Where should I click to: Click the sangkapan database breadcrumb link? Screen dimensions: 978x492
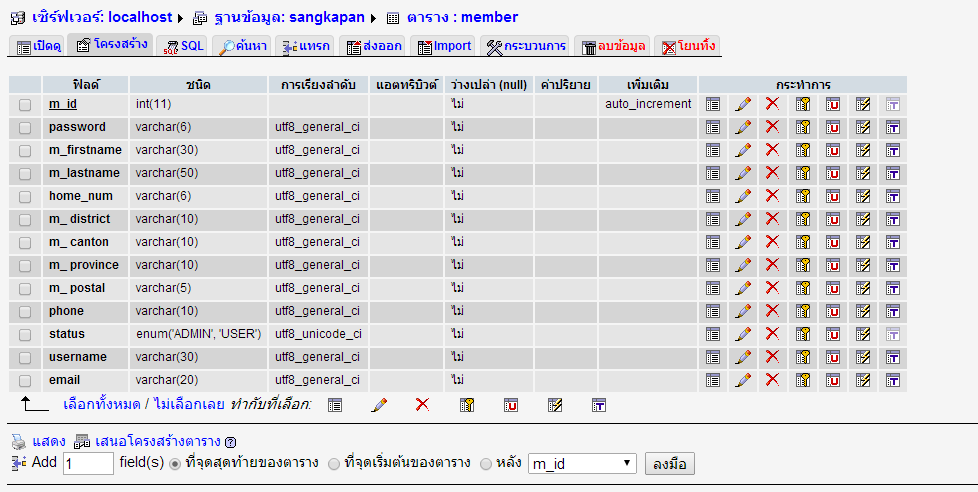(289, 17)
